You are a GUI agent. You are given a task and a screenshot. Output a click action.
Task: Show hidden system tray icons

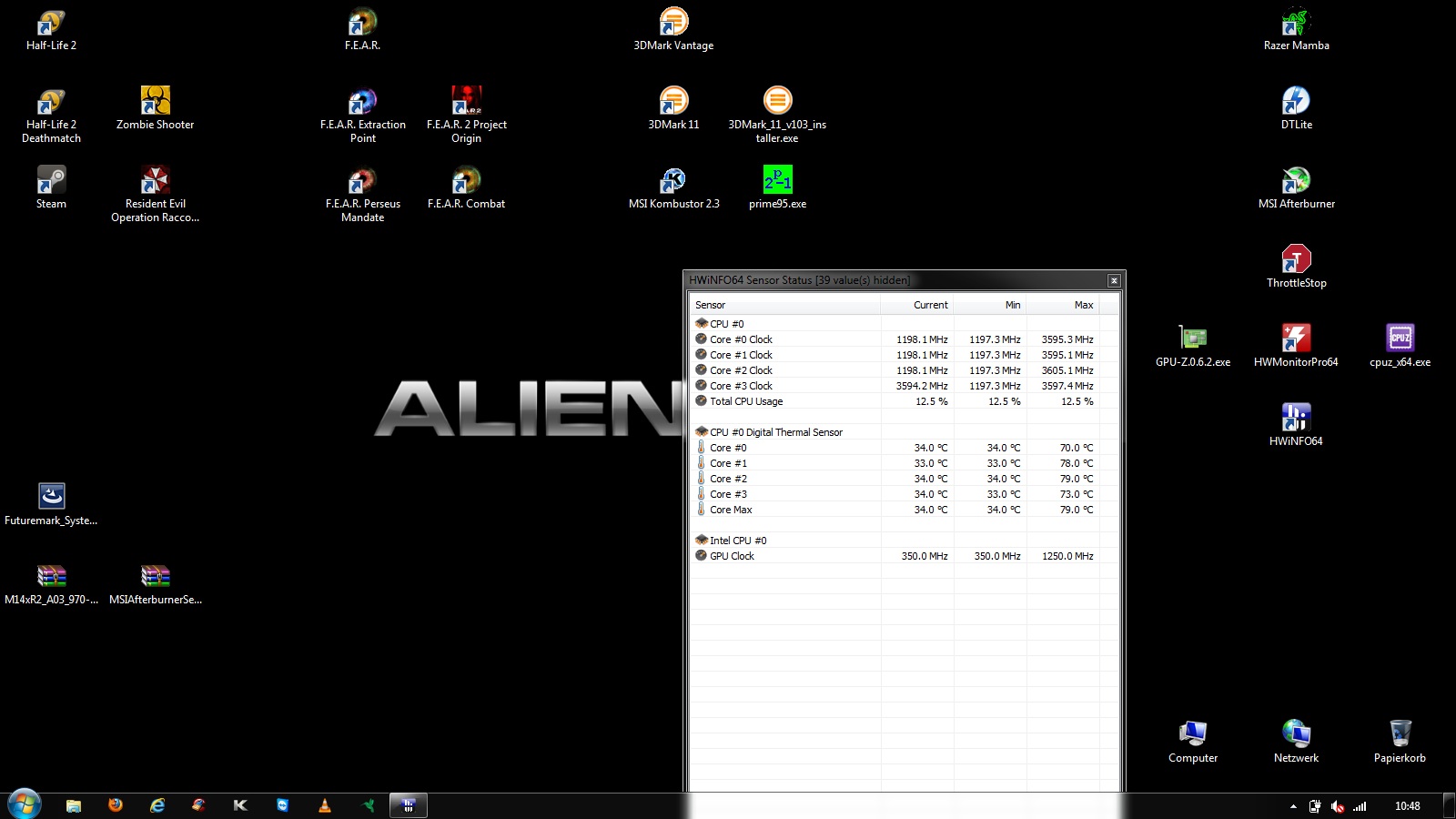click(x=1293, y=806)
